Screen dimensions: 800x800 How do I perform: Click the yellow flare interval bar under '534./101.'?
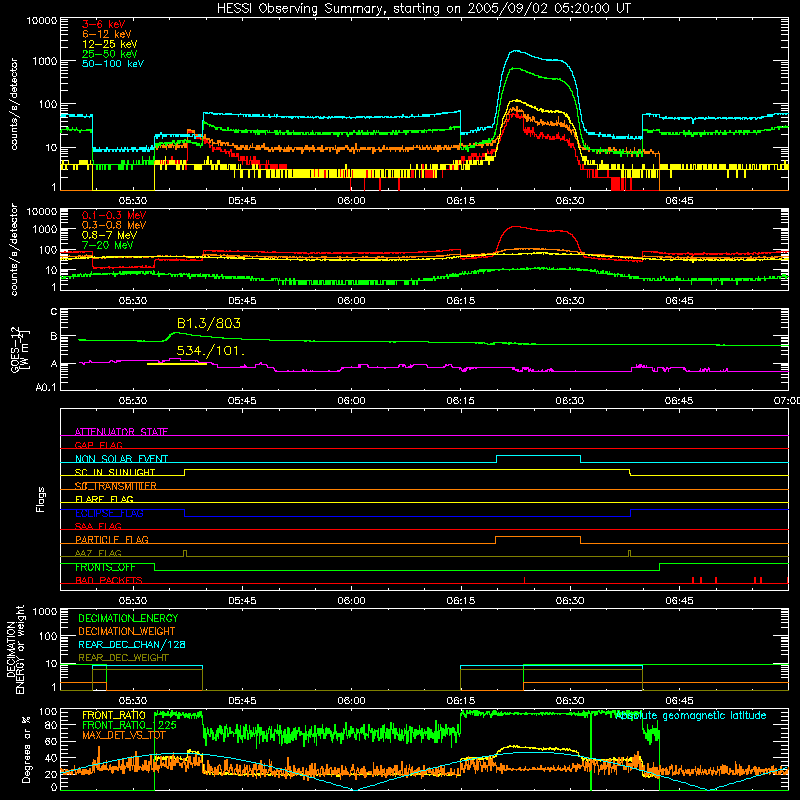177,364
